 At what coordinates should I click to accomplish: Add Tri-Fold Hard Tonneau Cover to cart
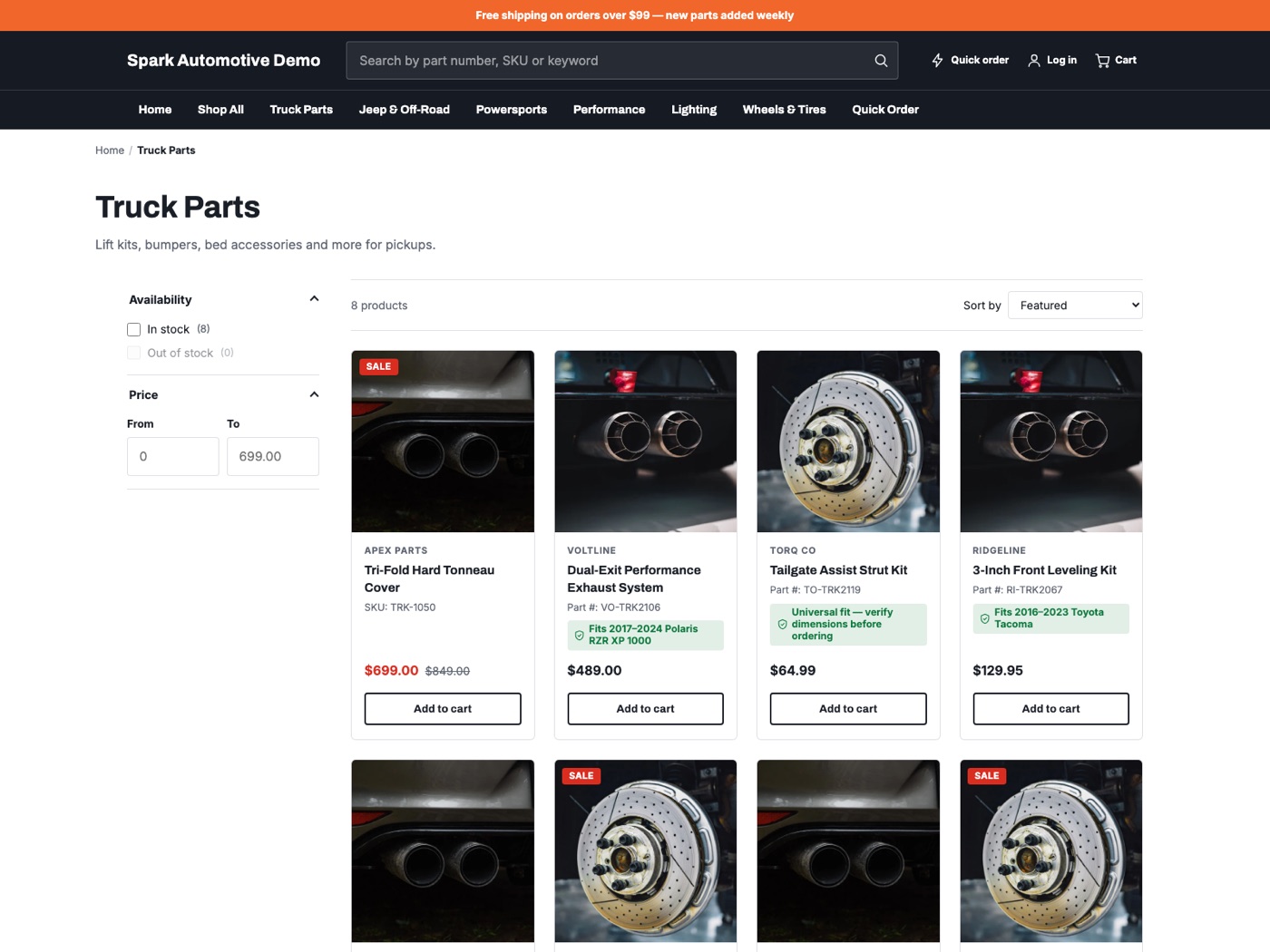click(x=443, y=709)
